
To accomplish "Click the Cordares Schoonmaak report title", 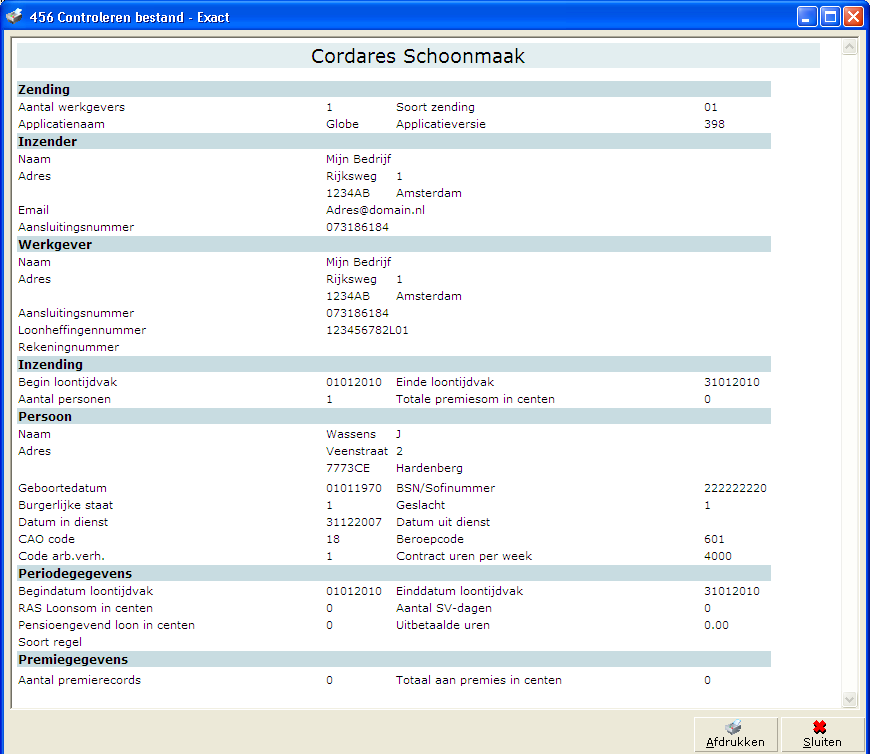I will click(x=418, y=56).
